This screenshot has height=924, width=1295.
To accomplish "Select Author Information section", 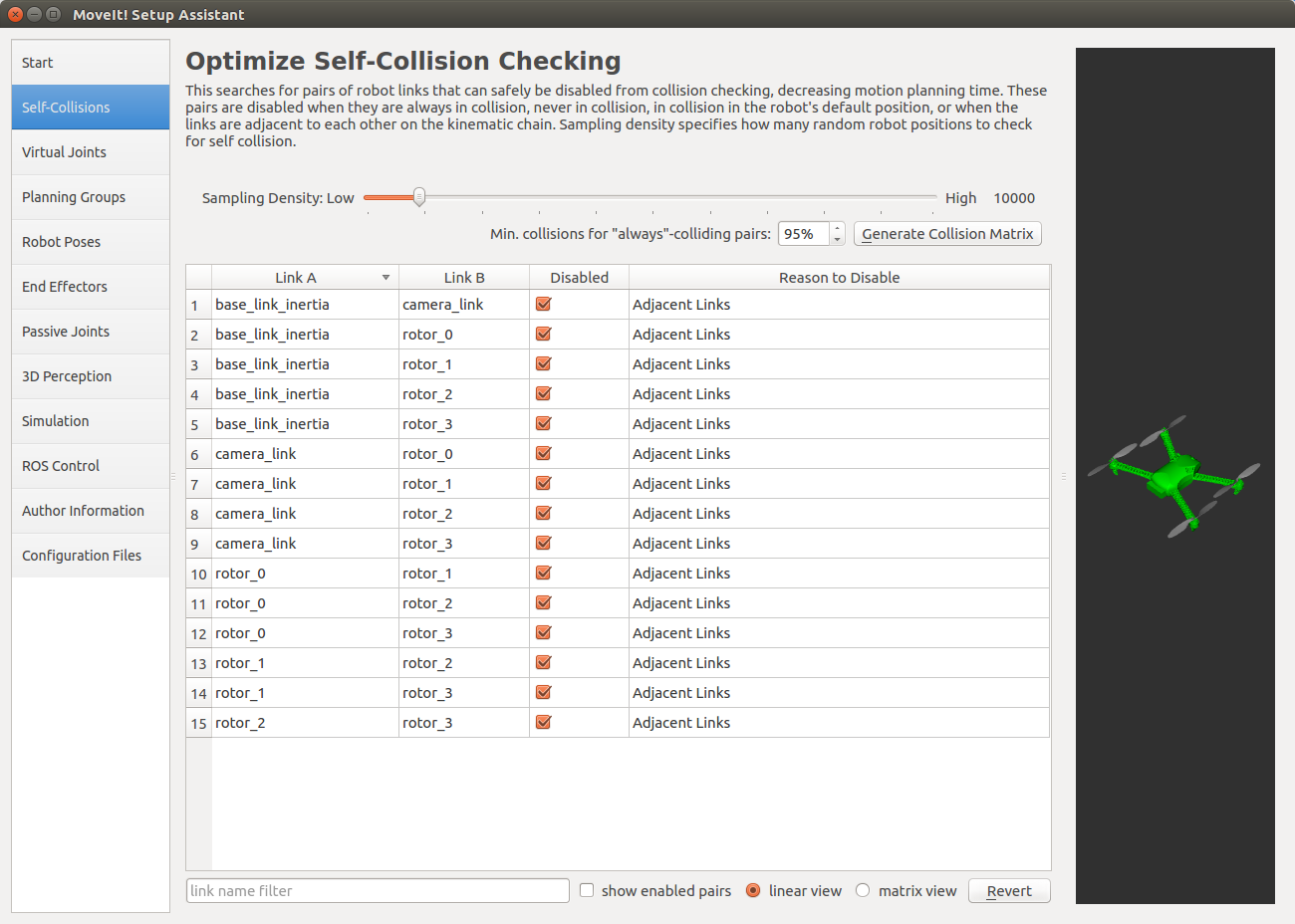I will tap(91, 511).
